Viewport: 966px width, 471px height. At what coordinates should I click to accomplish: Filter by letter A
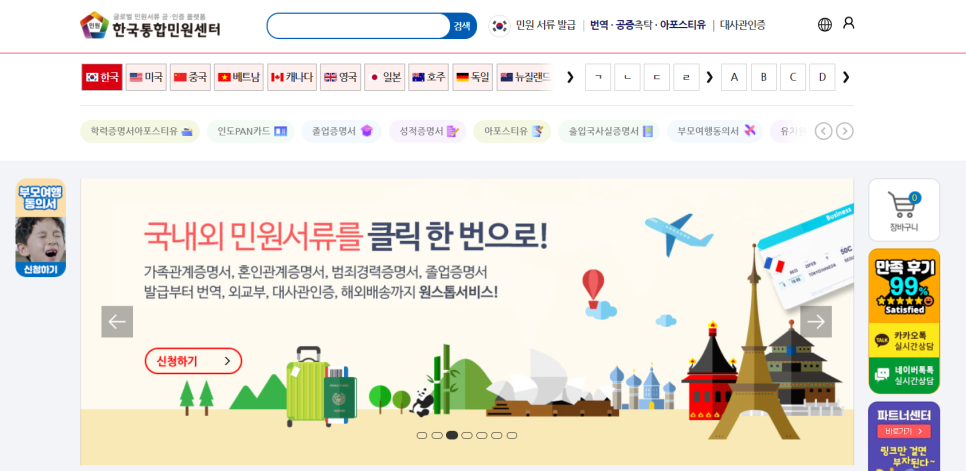pyautogui.click(x=734, y=77)
